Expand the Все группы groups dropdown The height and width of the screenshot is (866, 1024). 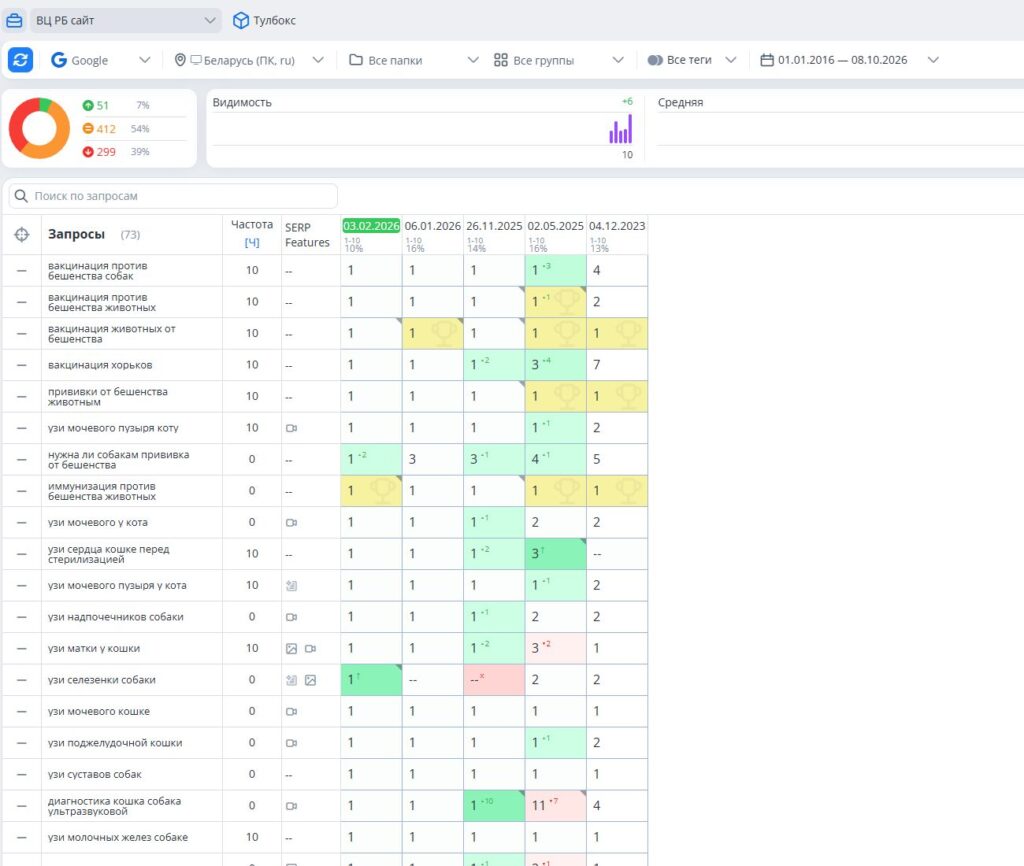tap(559, 60)
